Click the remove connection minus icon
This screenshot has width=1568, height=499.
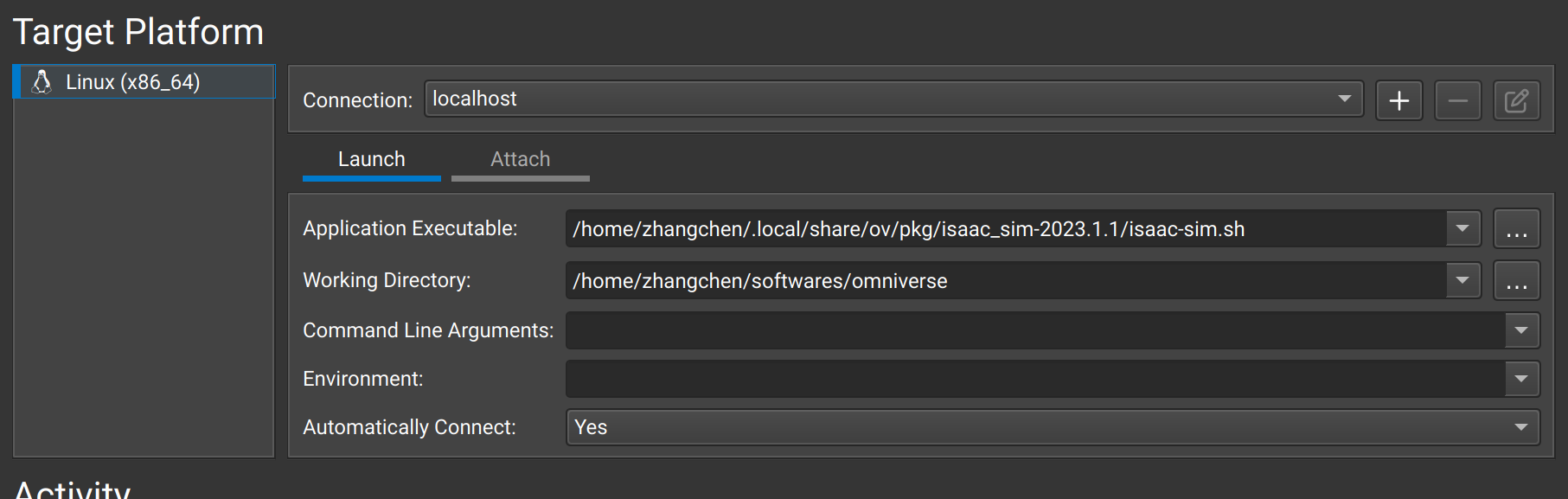(1457, 100)
